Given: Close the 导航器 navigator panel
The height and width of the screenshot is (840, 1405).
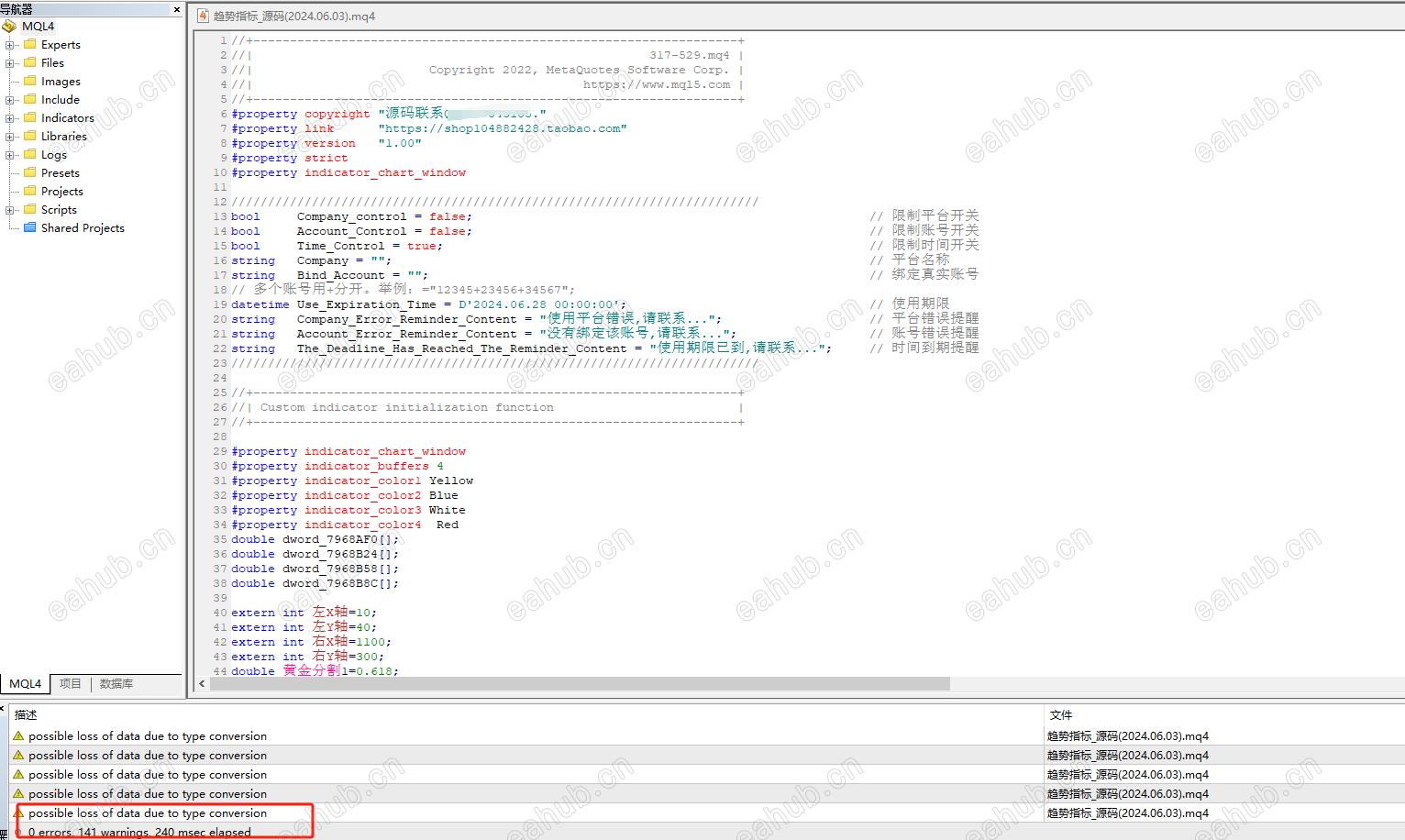Looking at the screenshot, I should 177,9.
